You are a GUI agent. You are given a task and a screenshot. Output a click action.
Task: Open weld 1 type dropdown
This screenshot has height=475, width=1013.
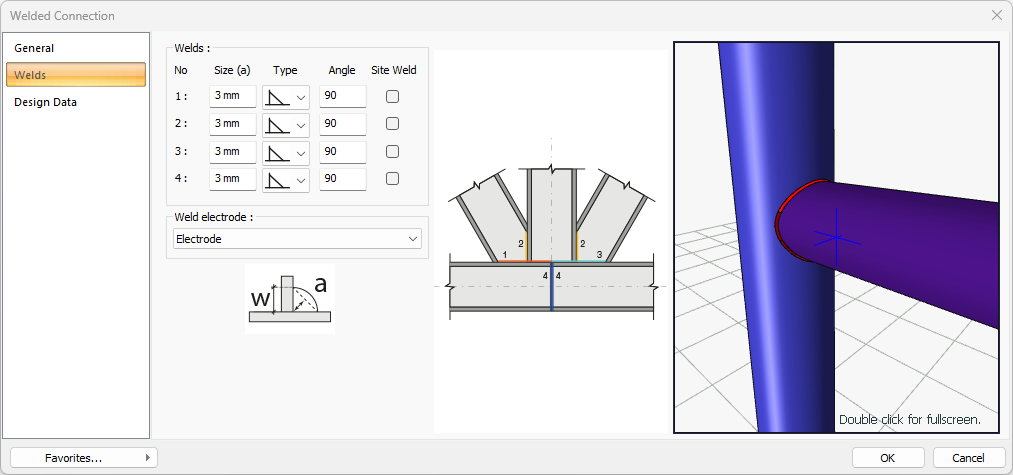[286, 97]
